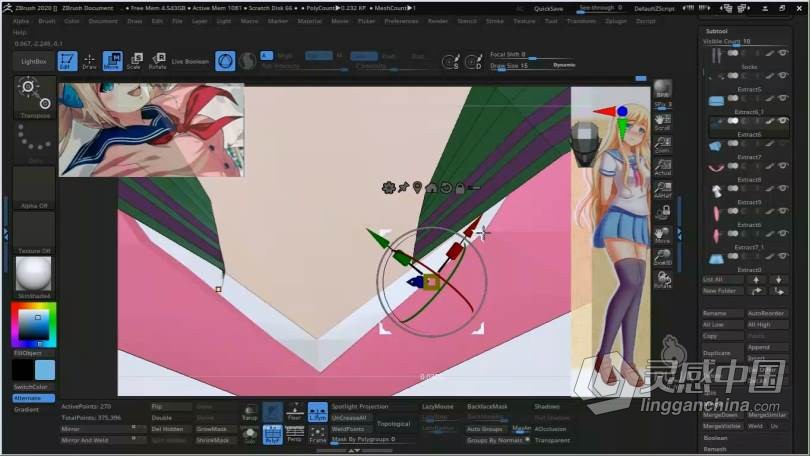Select the Scroll canvas tool
The image size is (810, 456).
point(662,122)
